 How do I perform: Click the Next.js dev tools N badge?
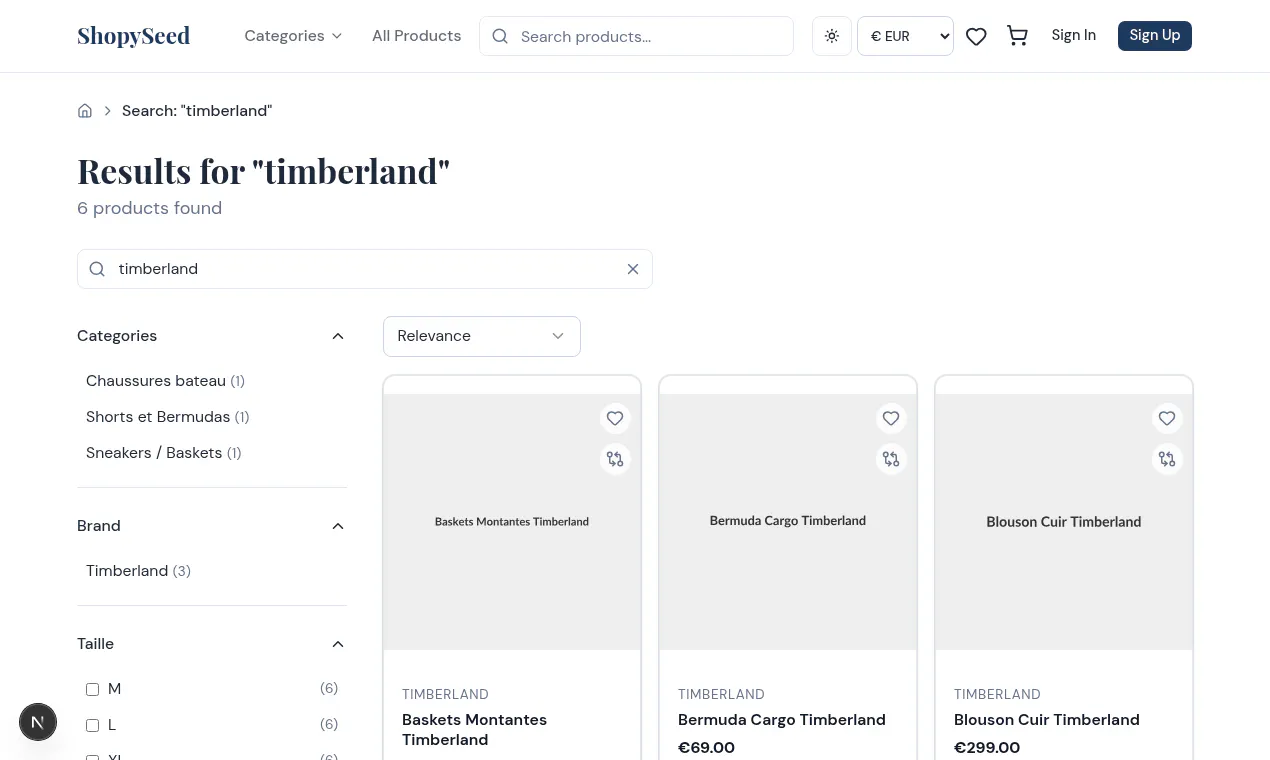[x=38, y=722]
